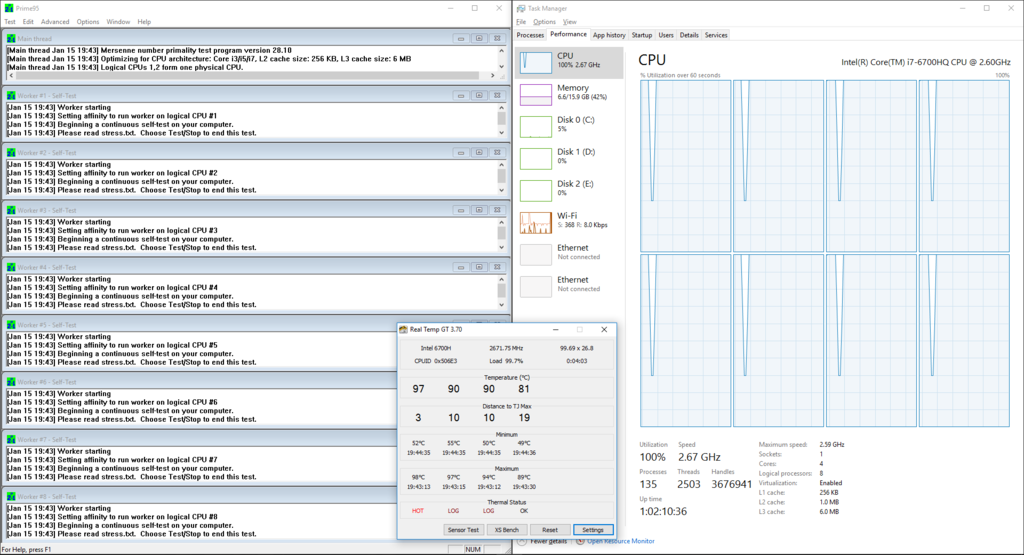Click Worker #6 window icon

point(11,382)
